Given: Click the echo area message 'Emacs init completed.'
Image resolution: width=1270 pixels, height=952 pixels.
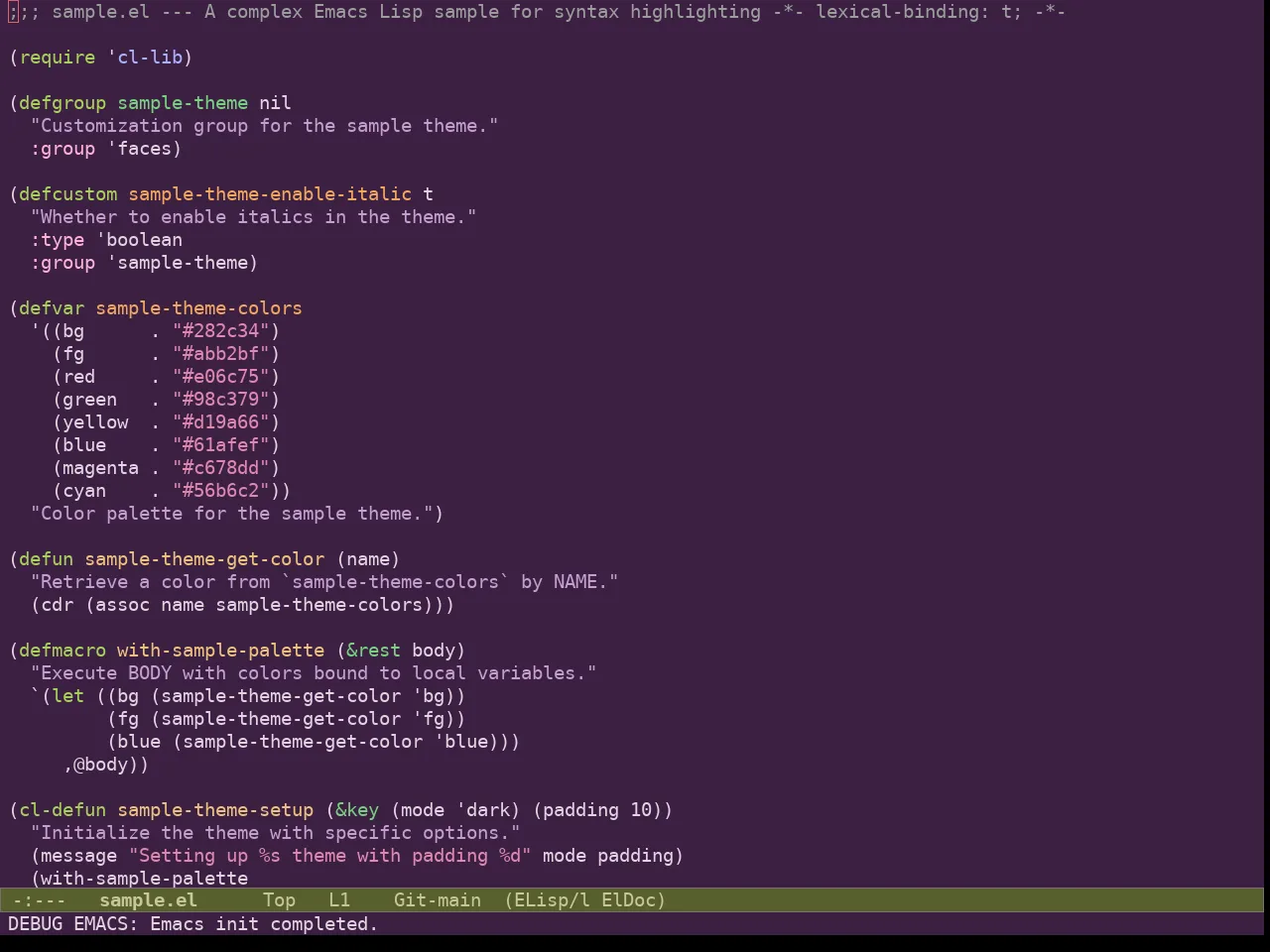Looking at the screenshot, I should (264, 924).
